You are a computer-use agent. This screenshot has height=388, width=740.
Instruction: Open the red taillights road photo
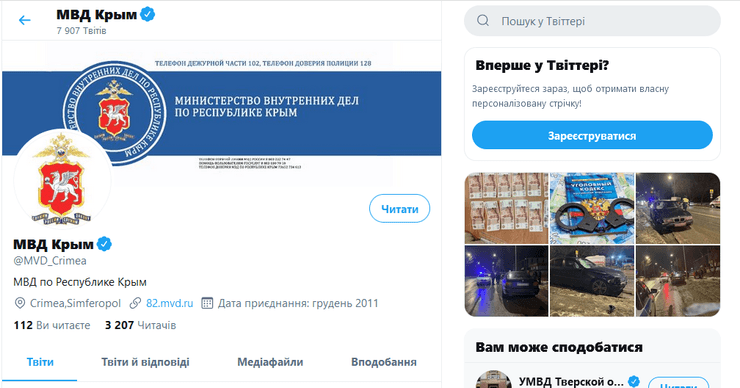(x=678, y=281)
